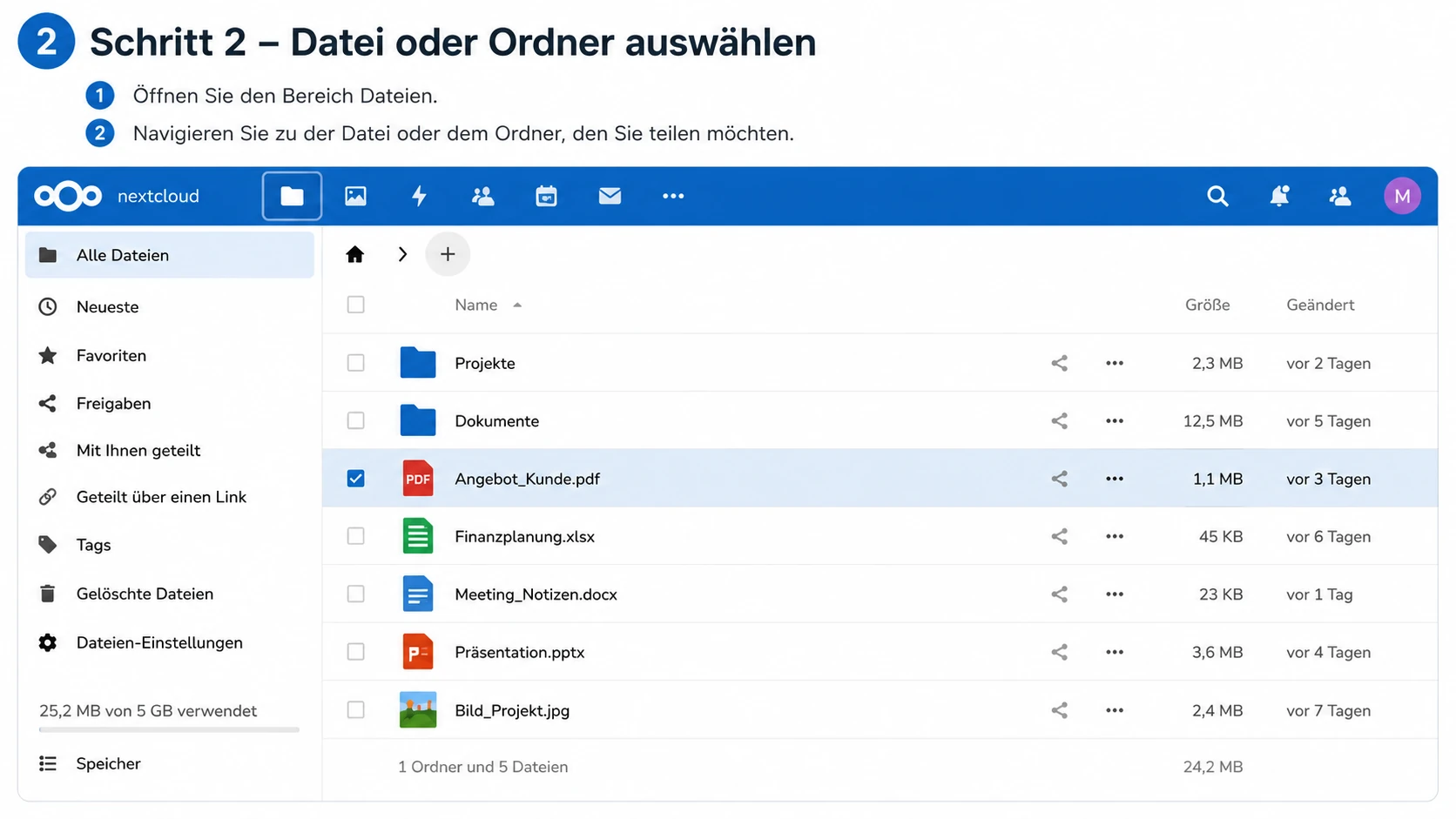The image size is (1456, 819).
Task: Open notifications bell icon
Action: click(1279, 196)
